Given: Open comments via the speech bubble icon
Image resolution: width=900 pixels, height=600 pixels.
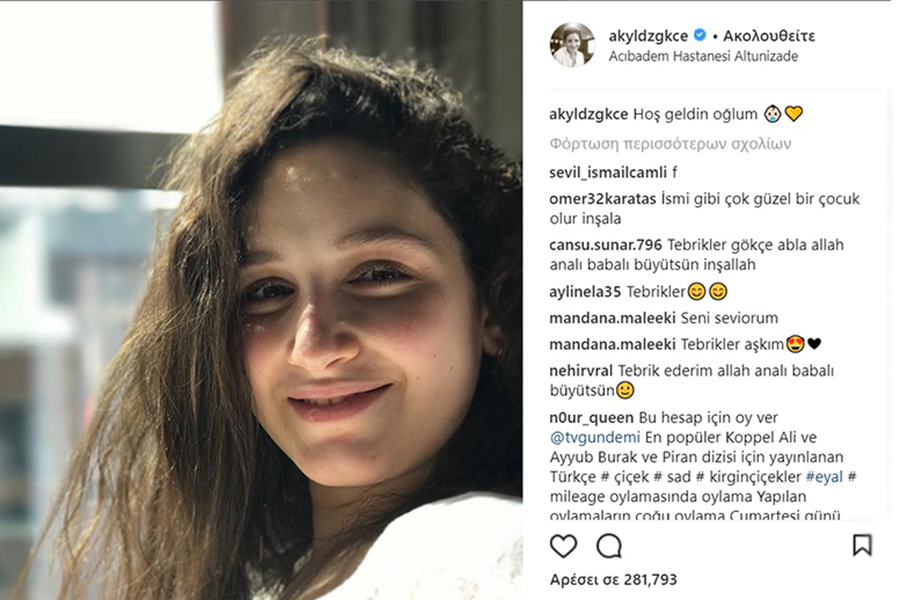Looking at the screenshot, I should tap(609, 546).
